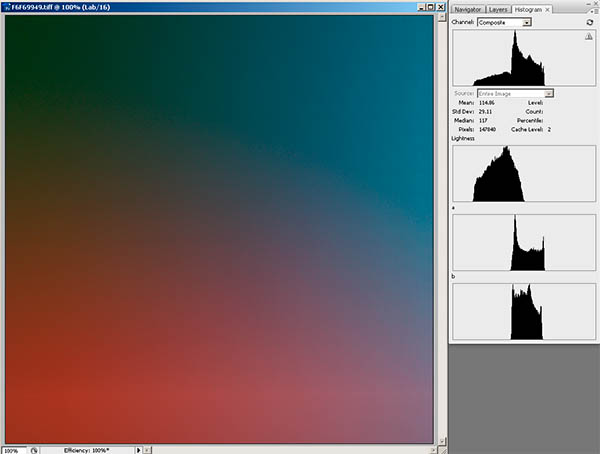Click the Mean value 114.86
The width and height of the screenshot is (600, 454).
pyautogui.click(x=487, y=103)
